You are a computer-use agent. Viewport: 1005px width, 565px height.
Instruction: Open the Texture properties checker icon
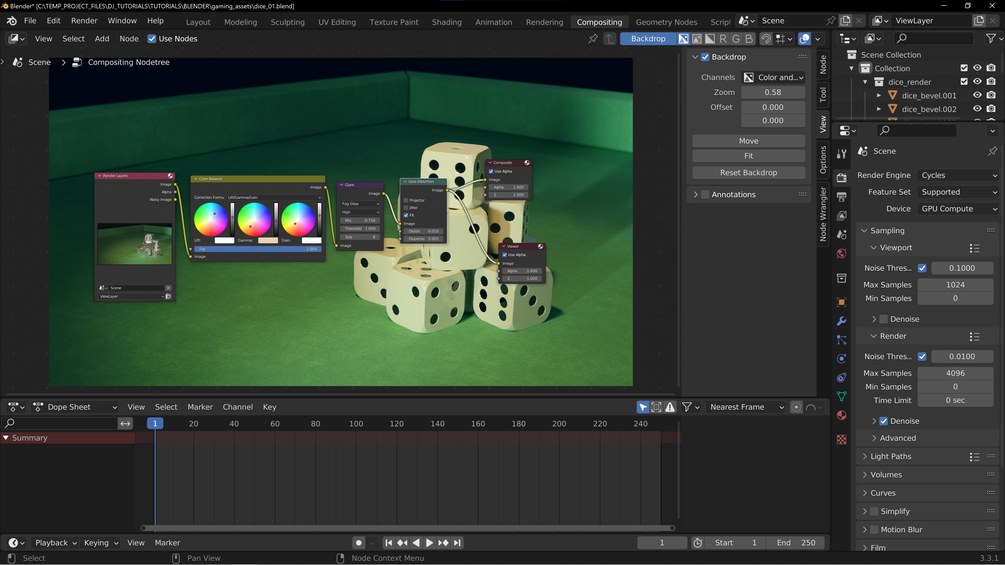click(842, 439)
